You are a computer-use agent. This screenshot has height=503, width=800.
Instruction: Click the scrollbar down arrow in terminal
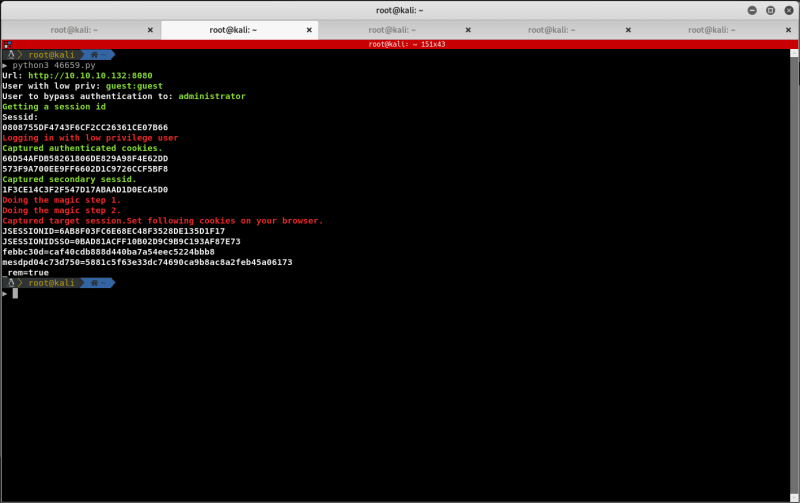(794, 497)
